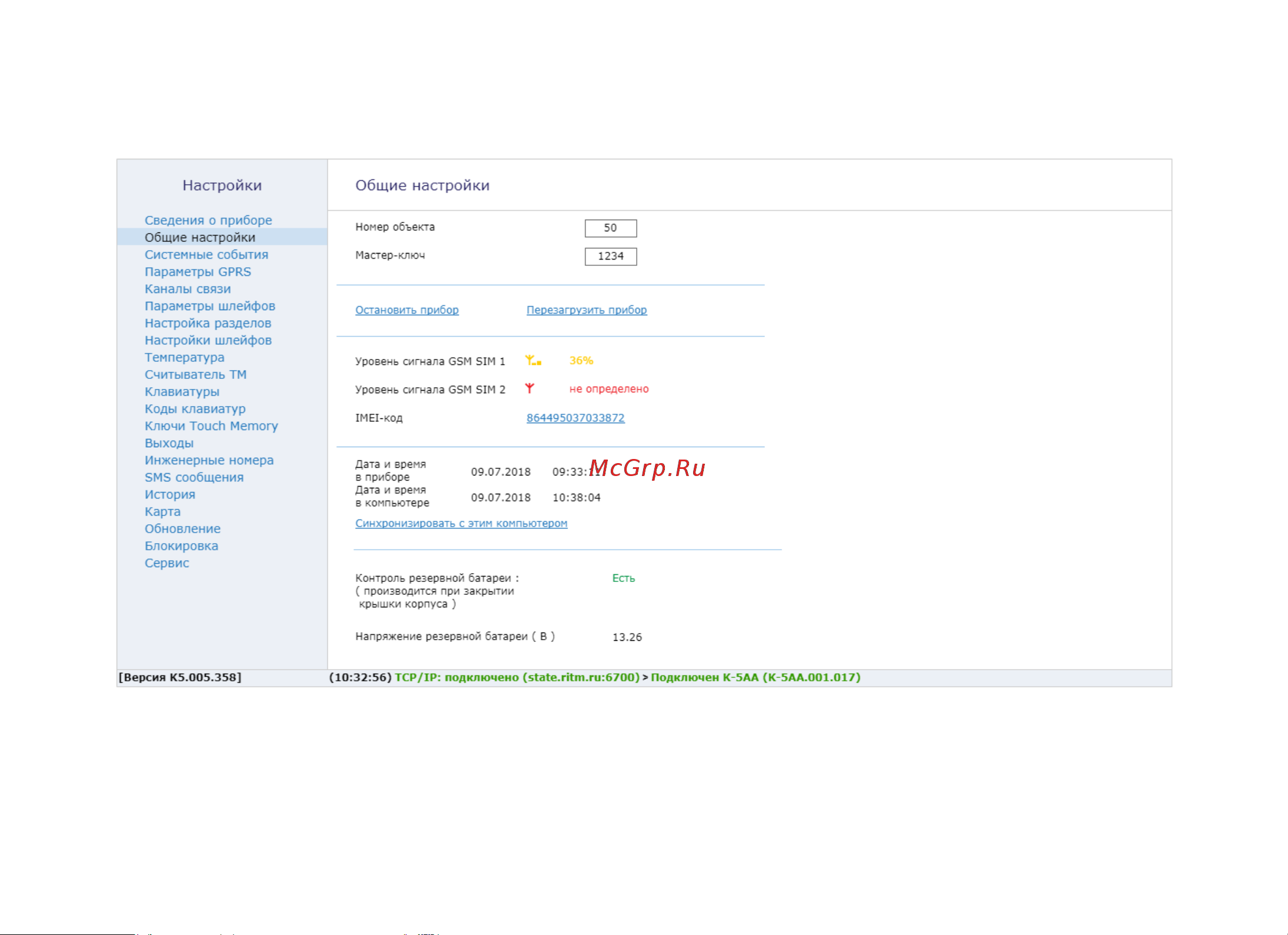Go to Выходы page

tap(169, 442)
